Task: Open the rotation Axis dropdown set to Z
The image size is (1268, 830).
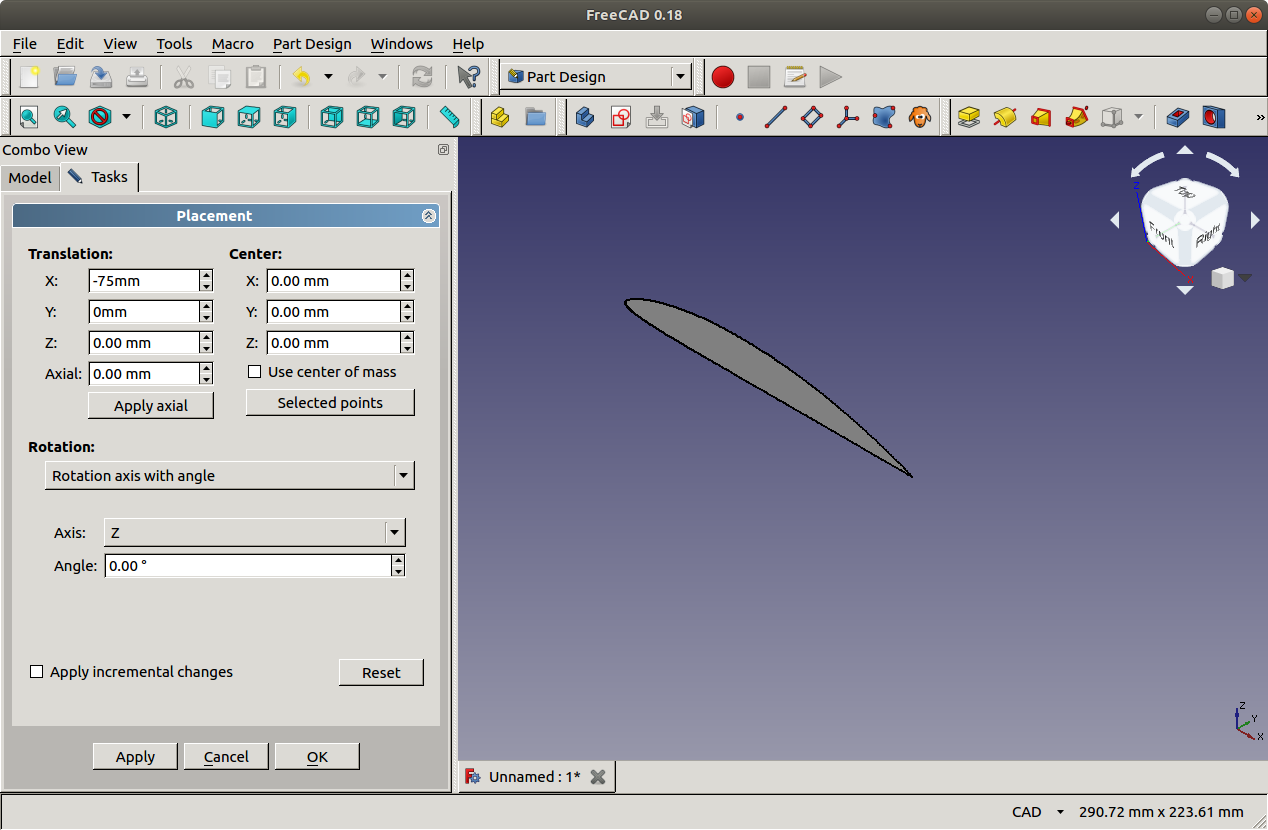Action: point(255,533)
